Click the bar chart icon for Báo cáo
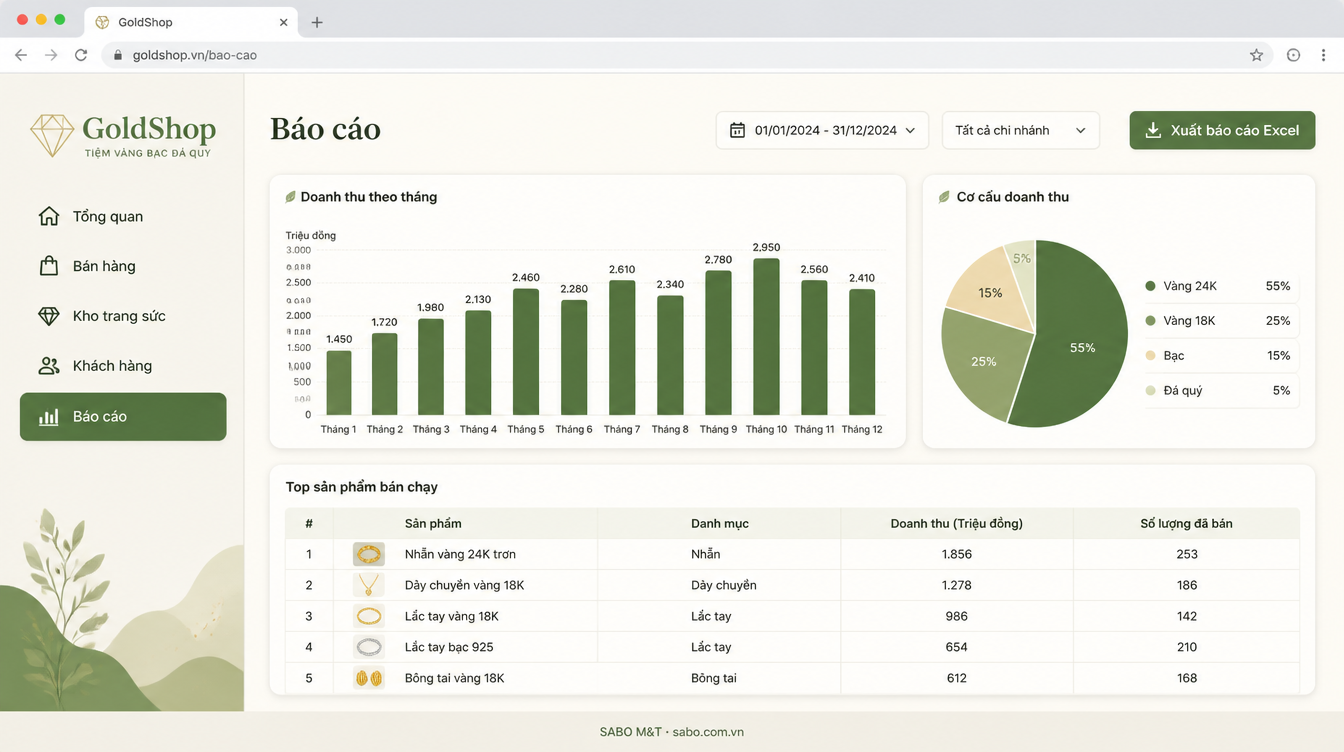The height and width of the screenshot is (752, 1344). (48, 417)
